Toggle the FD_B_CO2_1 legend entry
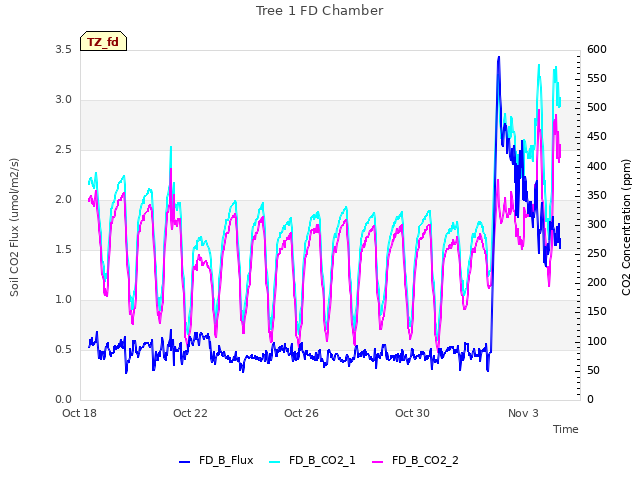Image resolution: width=640 pixels, height=480 pixels. pos(312,460)
